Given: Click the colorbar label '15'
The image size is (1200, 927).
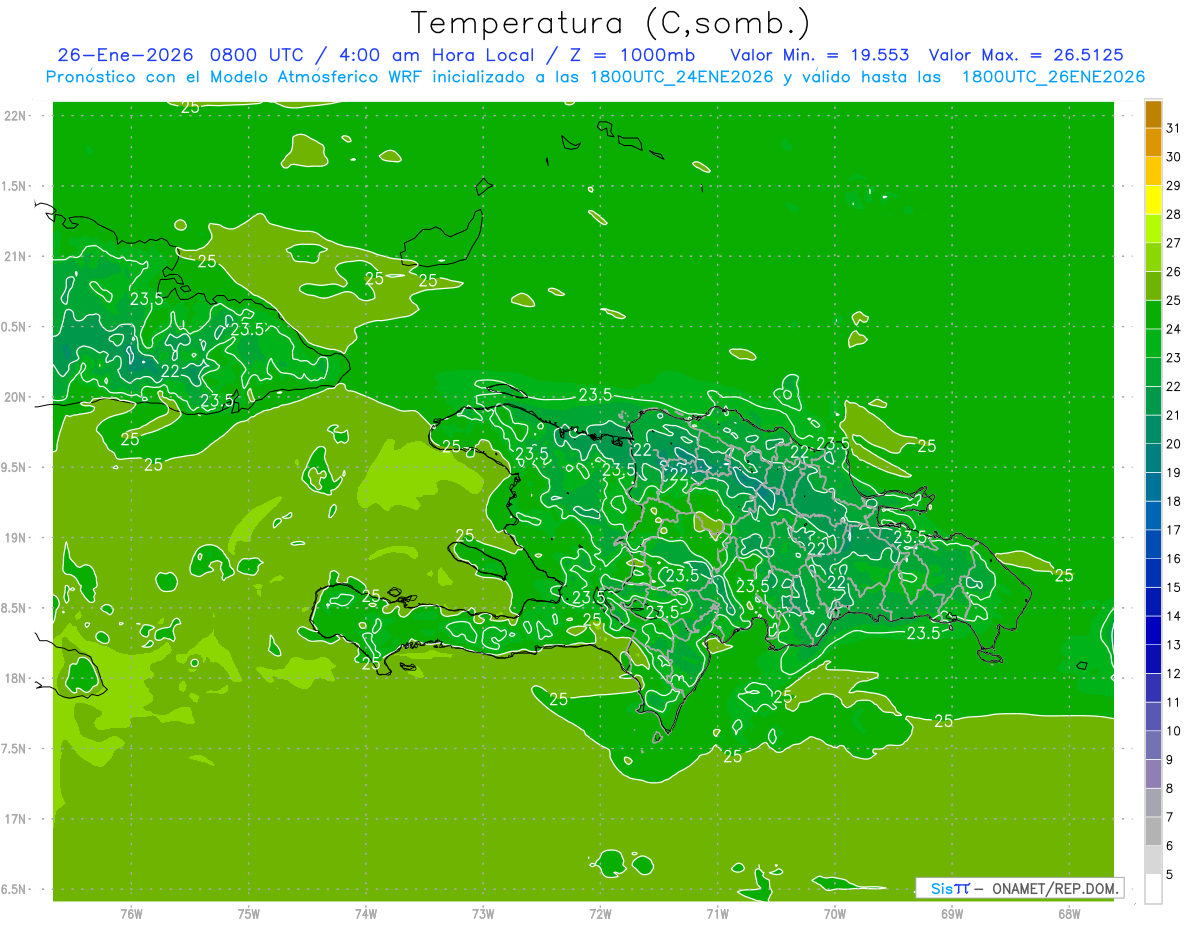Looking at the screenshot, I should [1173, 587].
